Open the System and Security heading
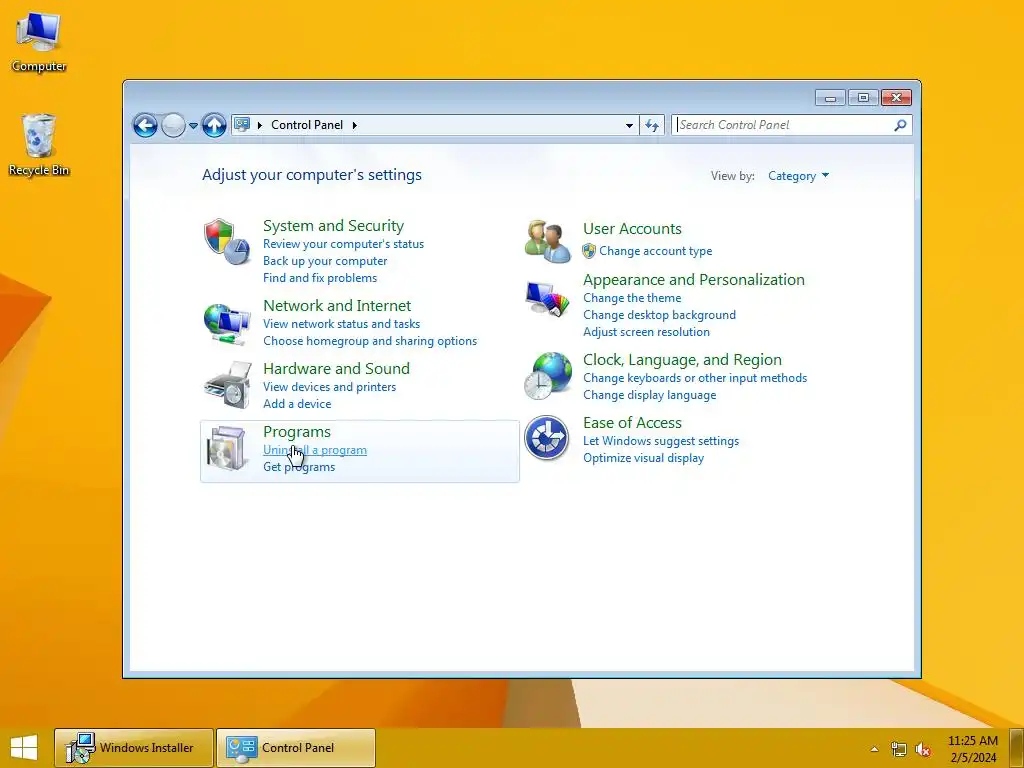This screenshot has height=768, width=1024. coord(333,226)
